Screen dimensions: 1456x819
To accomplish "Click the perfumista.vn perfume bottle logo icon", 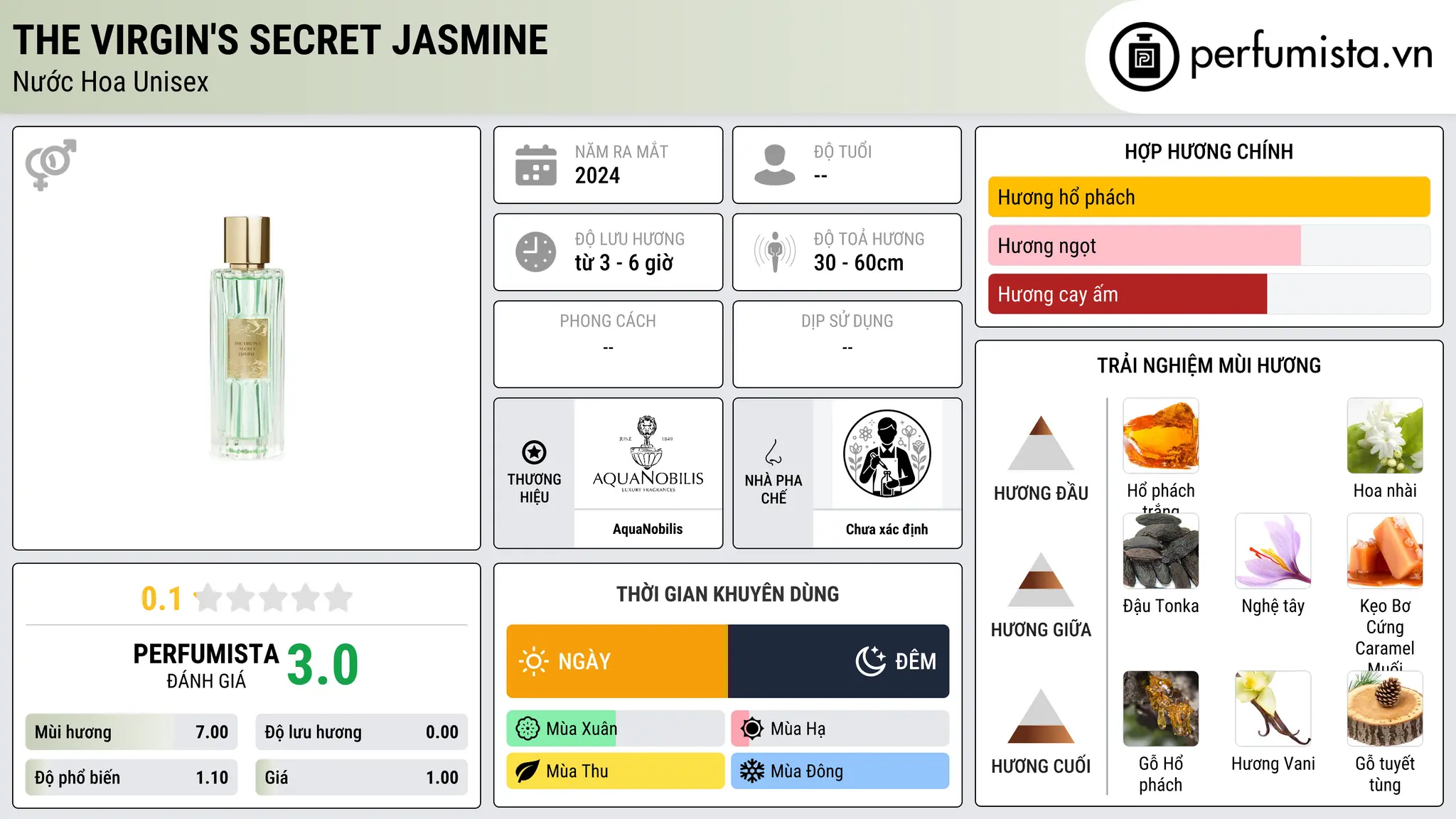I will click(1144, 57).
